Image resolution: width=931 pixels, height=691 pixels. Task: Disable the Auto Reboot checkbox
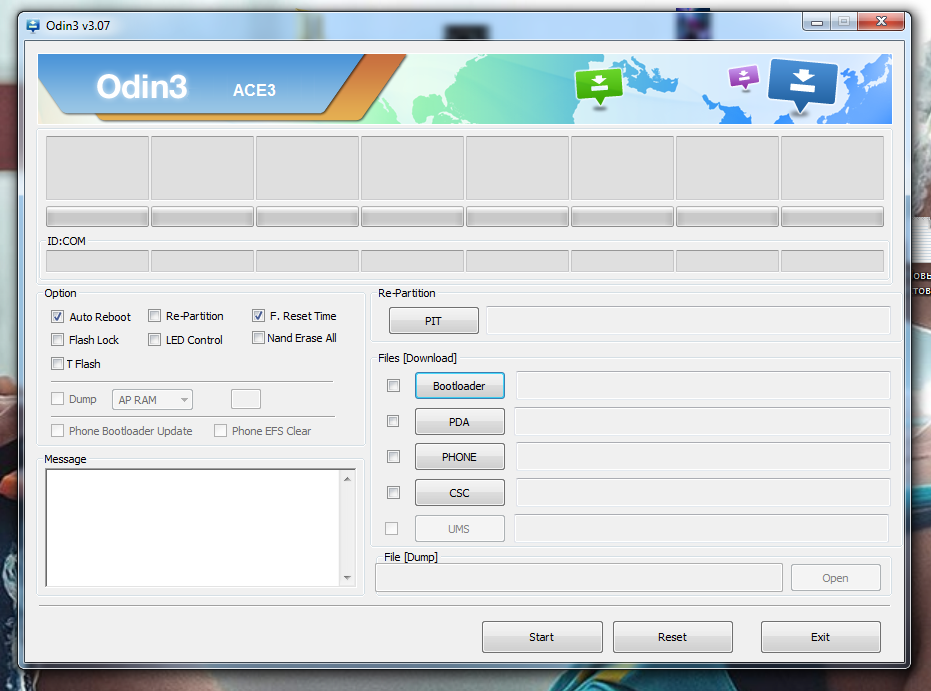(x=58, y=316)
